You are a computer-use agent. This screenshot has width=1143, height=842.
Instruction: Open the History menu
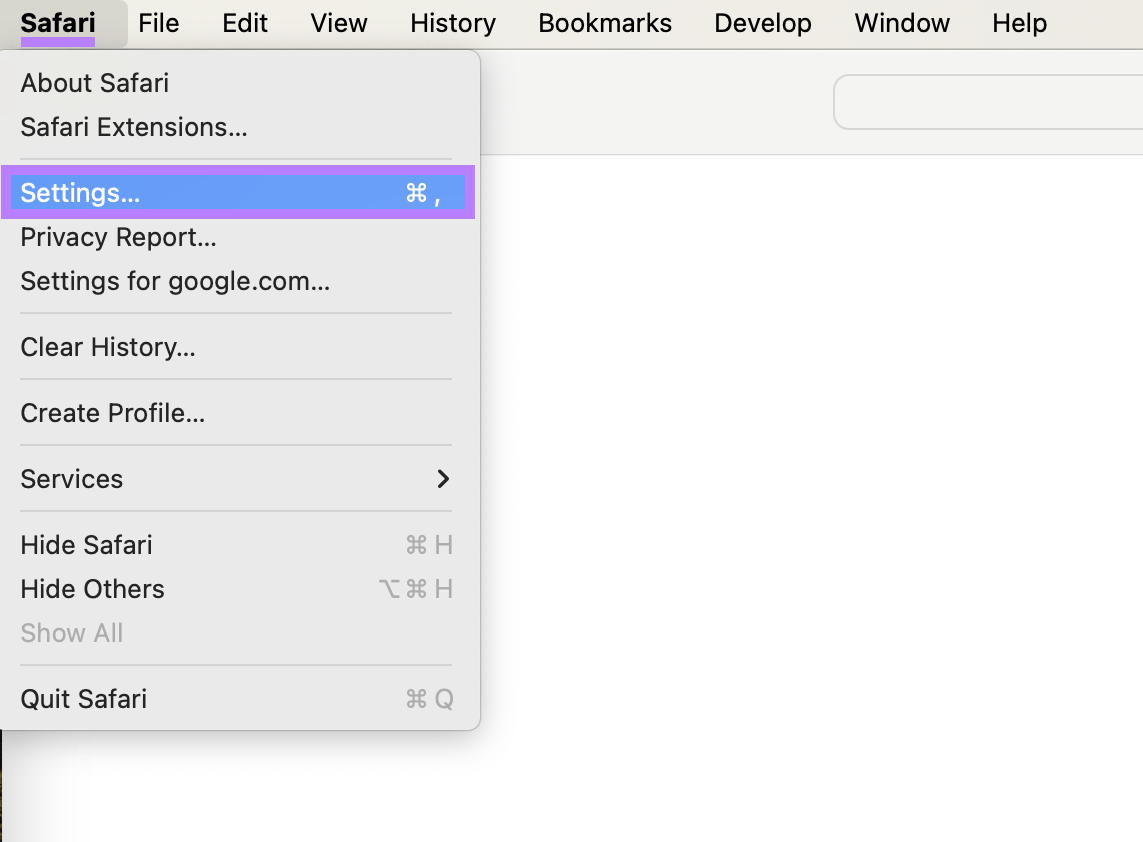[x=453, y=23]
